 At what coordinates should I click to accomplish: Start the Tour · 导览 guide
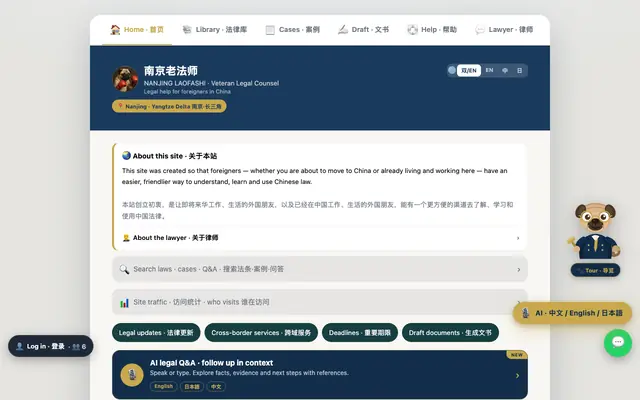[596, 271]
